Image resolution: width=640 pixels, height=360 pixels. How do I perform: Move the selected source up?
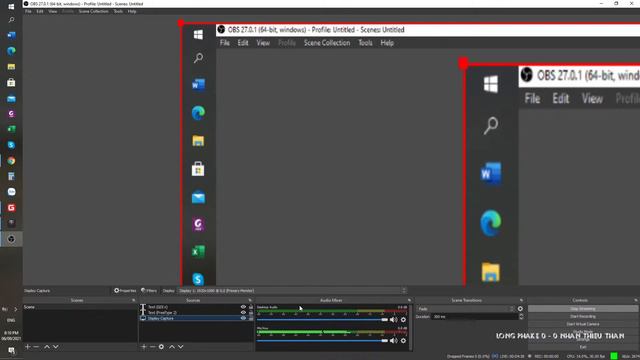point(172,347)
